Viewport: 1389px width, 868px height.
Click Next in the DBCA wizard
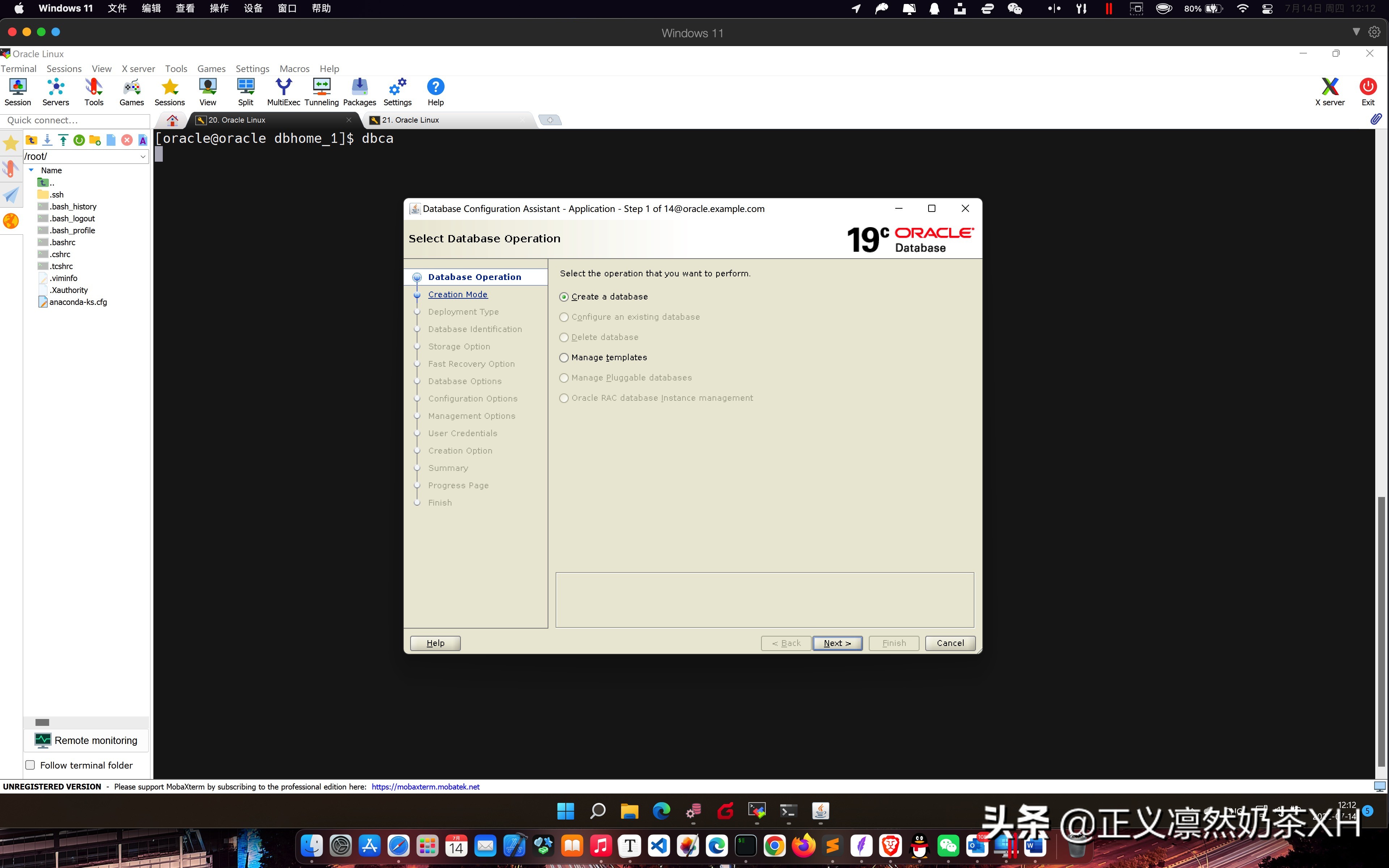(x=837, y=643)
